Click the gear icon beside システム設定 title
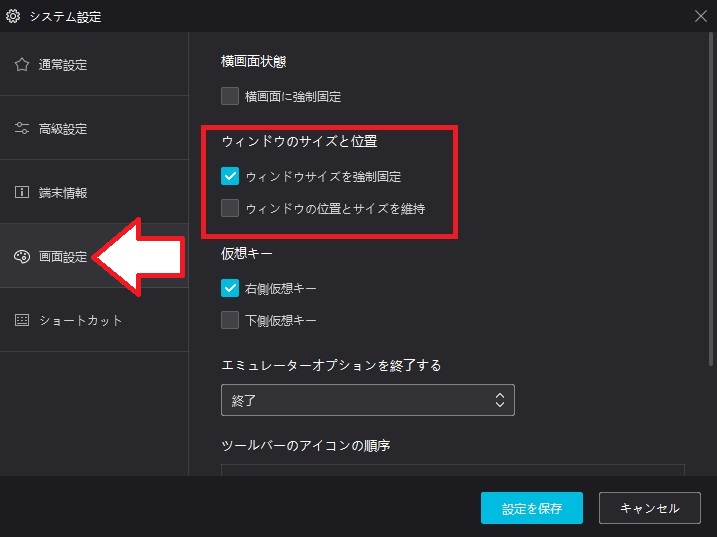The width and height of the screenshot is (717, 537). 13,16
